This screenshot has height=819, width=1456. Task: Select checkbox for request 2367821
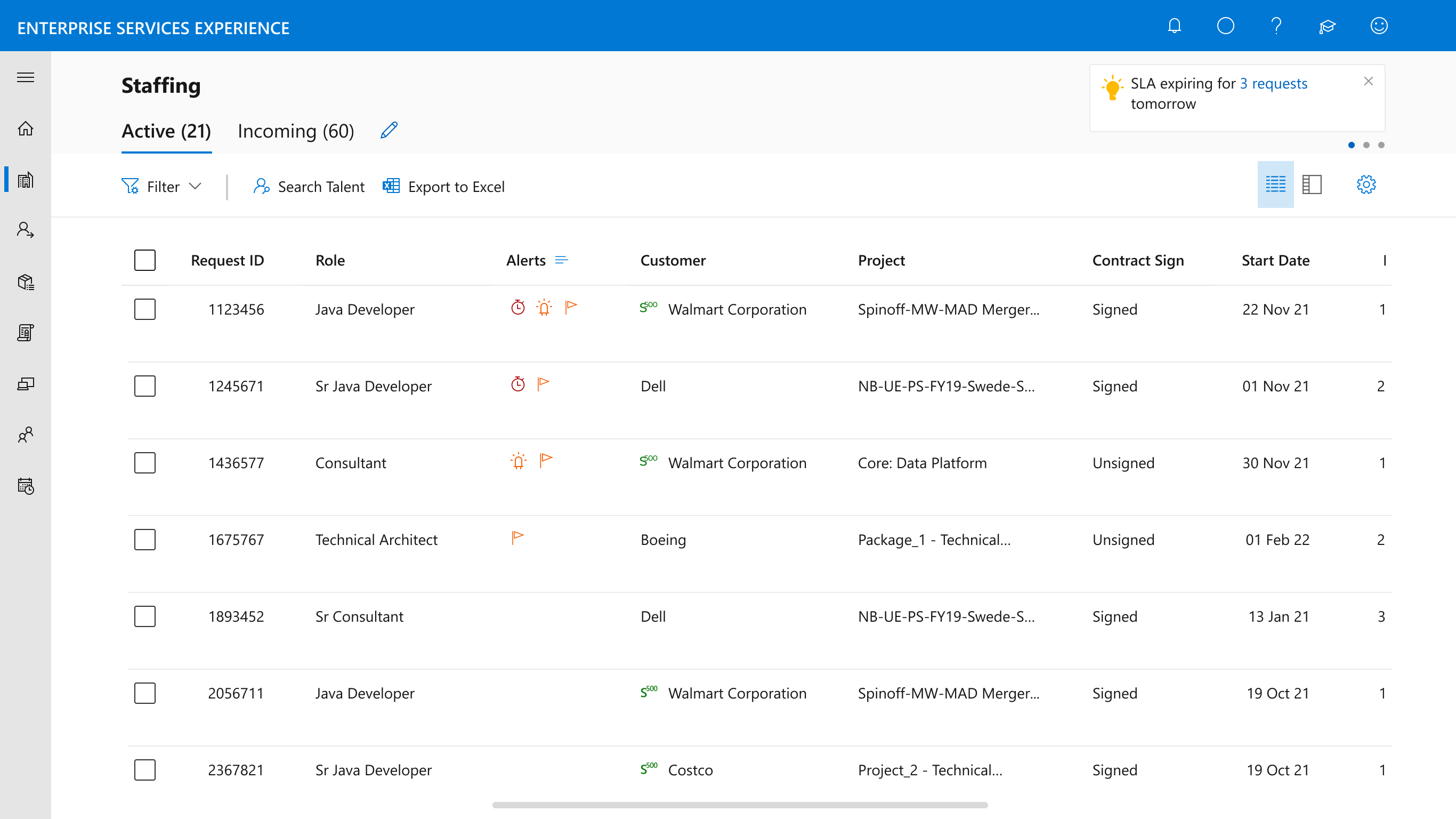145,770
